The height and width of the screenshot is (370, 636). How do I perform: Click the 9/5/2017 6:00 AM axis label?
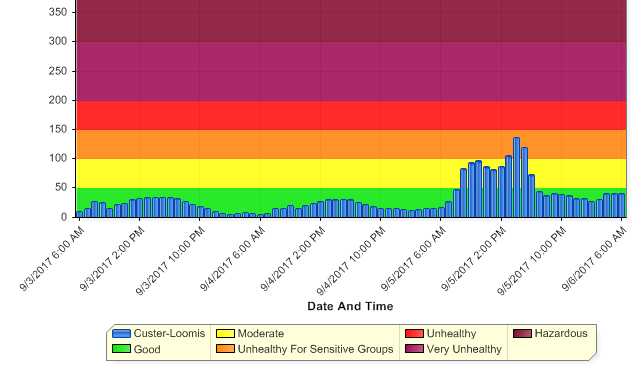point(414,258)
